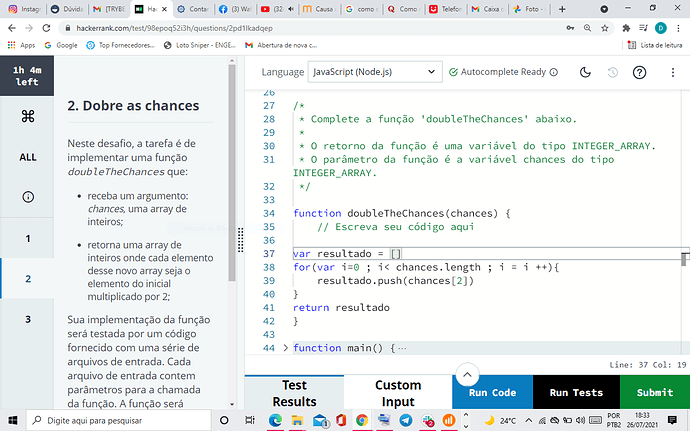This screenshot has height=431, width=690.
Task: Go to question 1 in sidebar
Action: point(27,238)
